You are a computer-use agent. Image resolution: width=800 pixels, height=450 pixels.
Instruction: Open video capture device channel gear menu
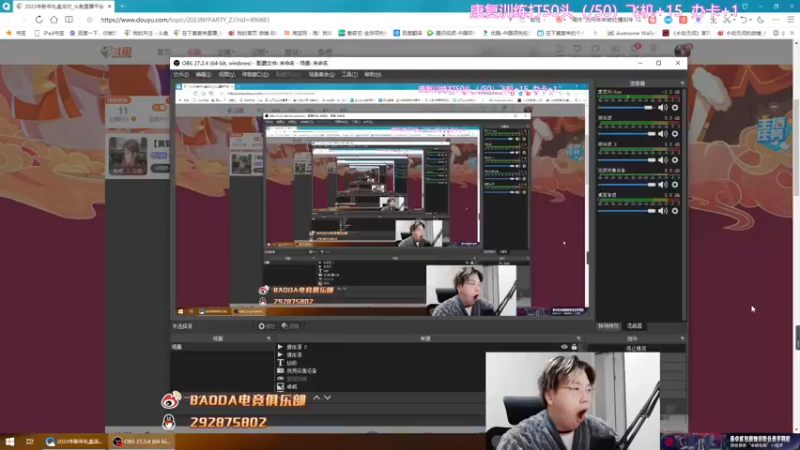point(675,185)
